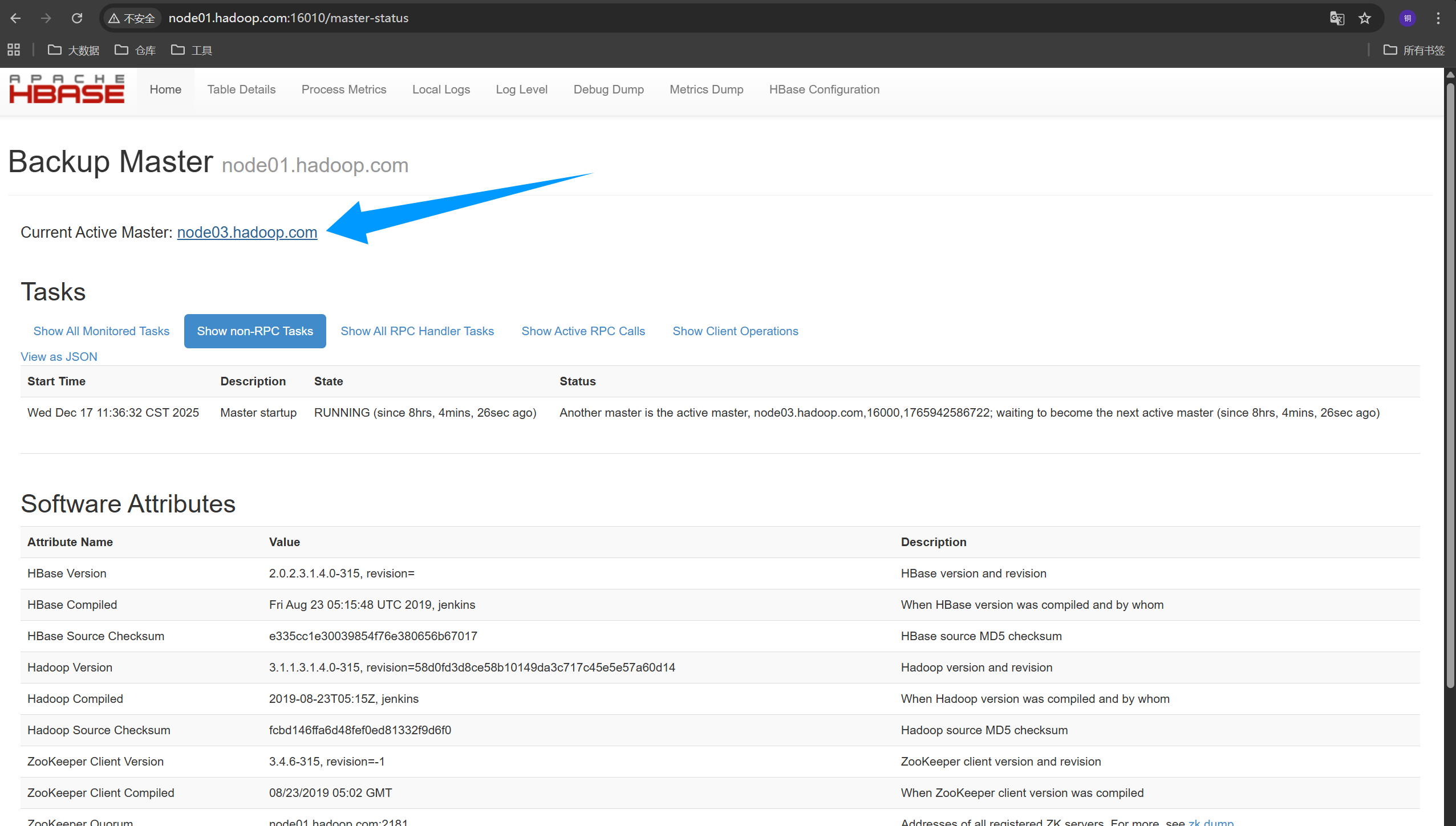Open the browser profile avatar icon

1408,18
